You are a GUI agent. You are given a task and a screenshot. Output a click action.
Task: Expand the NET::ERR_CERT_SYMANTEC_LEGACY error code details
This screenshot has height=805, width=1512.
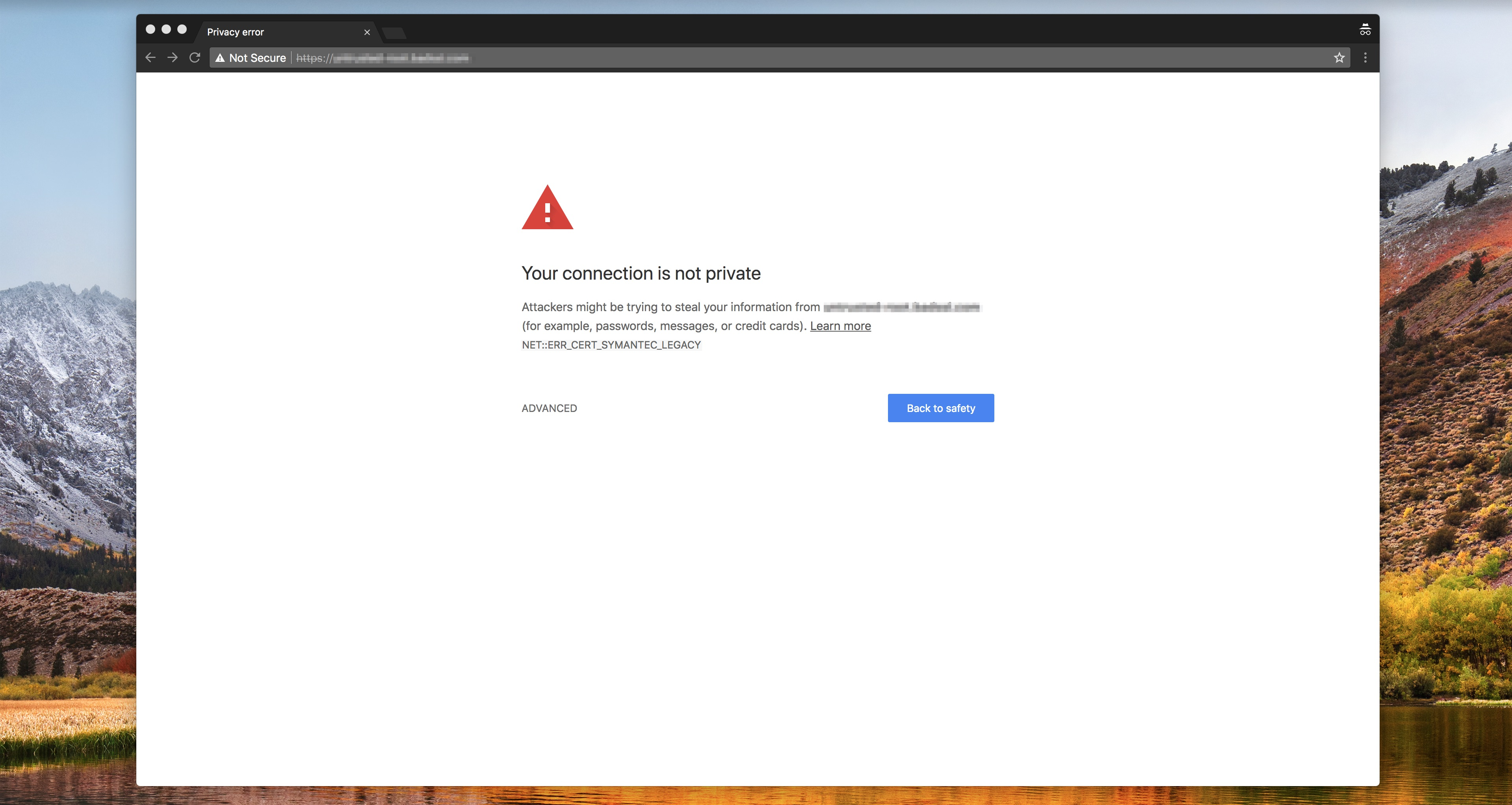click(x=611, y=345)
